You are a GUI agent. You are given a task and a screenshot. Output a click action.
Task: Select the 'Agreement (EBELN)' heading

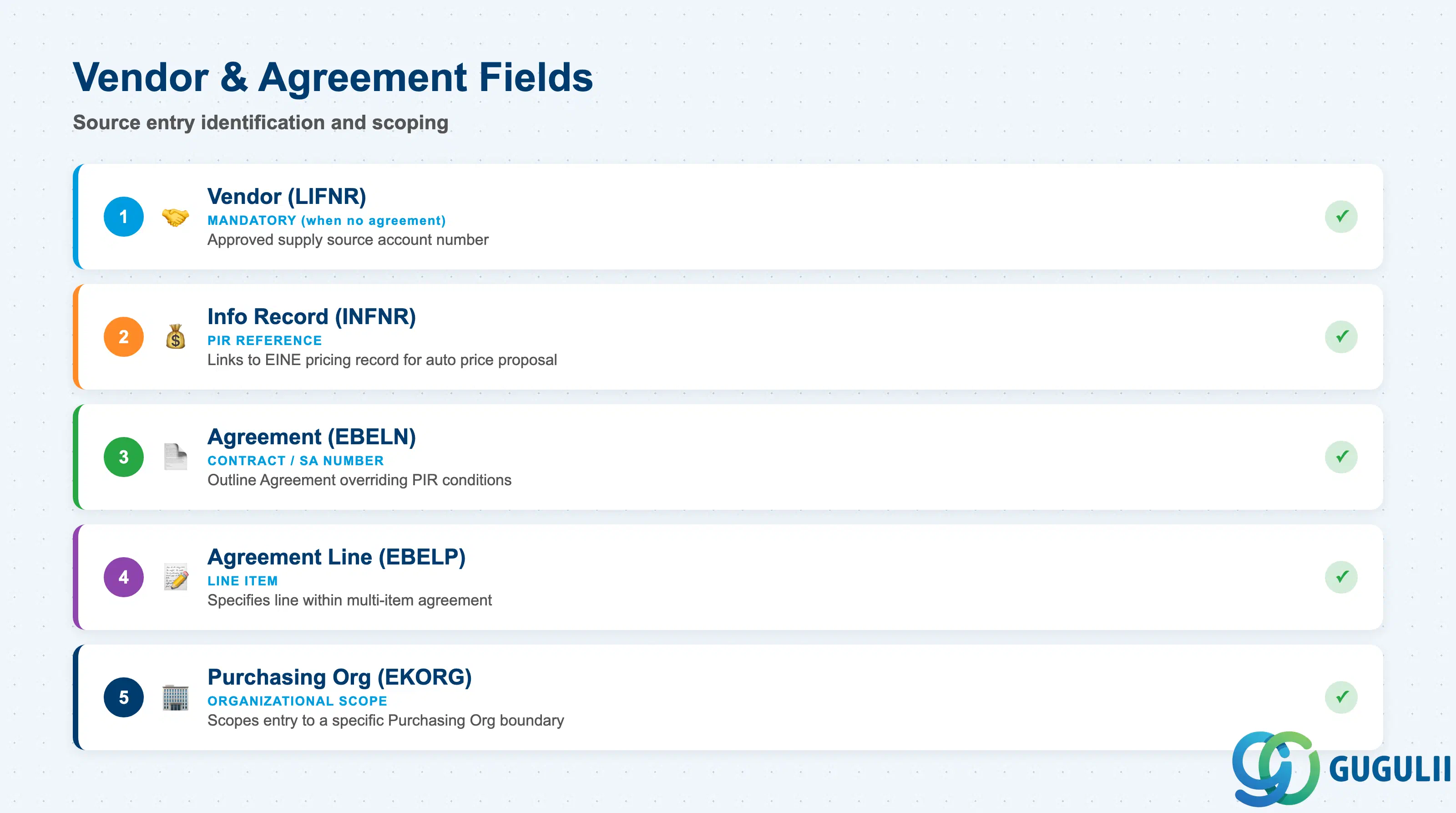(311, 437)
